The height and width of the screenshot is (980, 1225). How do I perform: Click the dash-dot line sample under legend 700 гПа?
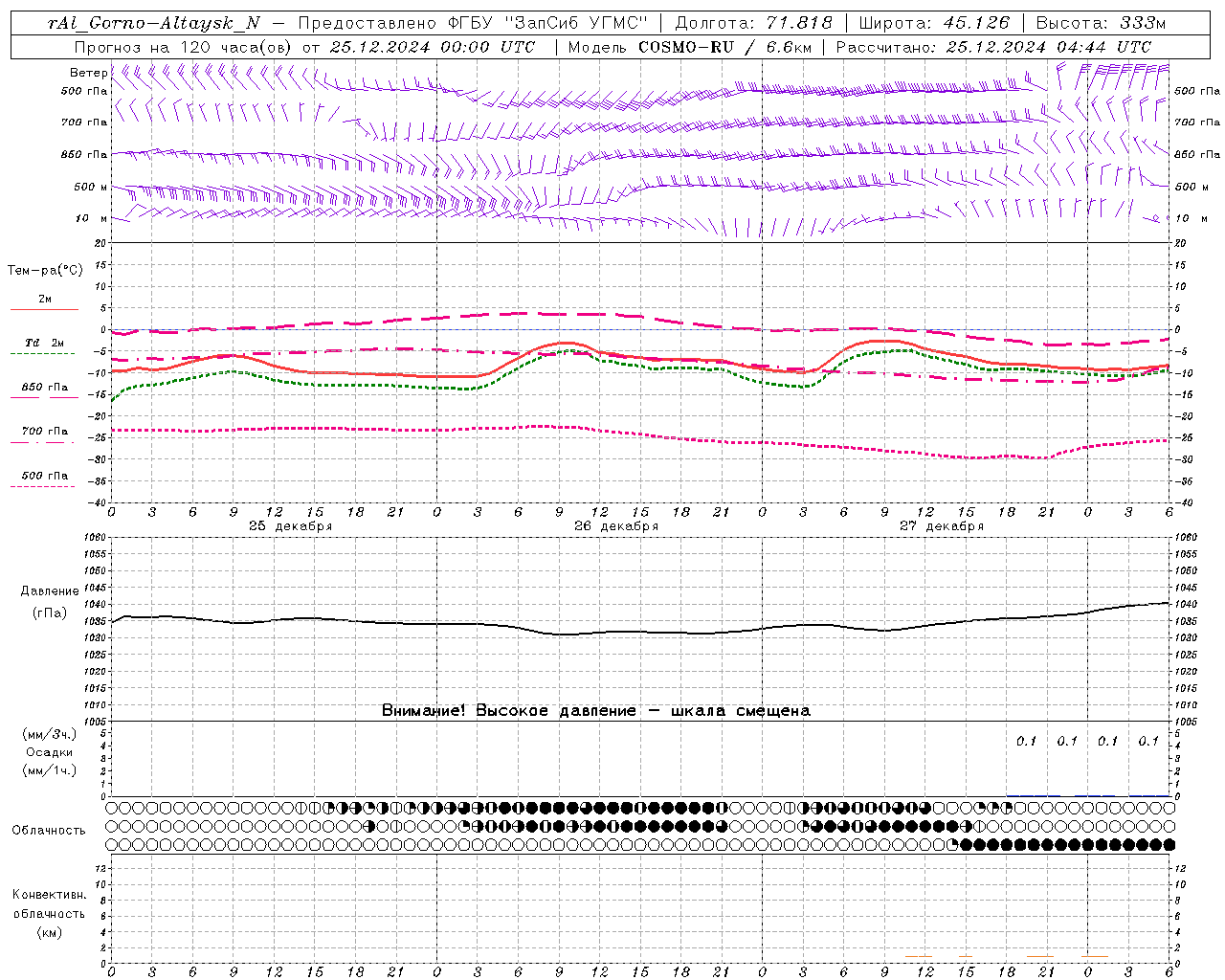[x=42, y=442]
